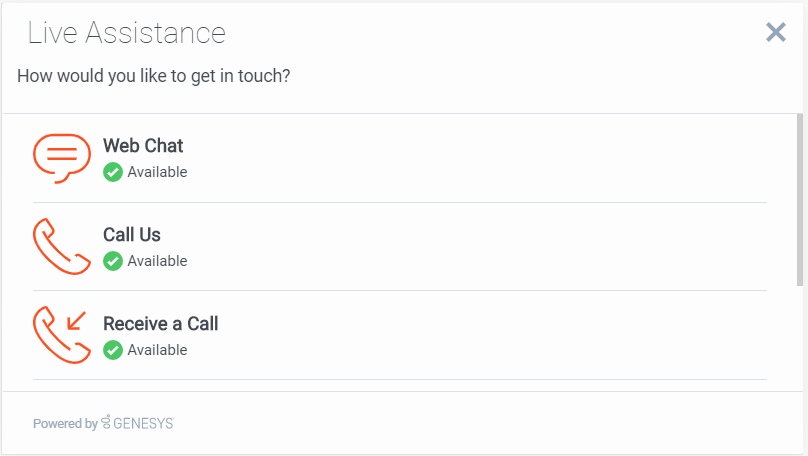Image resolution: width=808 pixels, height=456 pixels.
Task: Click the green checkmark under Call Us
Action: [x=113, y=261]
